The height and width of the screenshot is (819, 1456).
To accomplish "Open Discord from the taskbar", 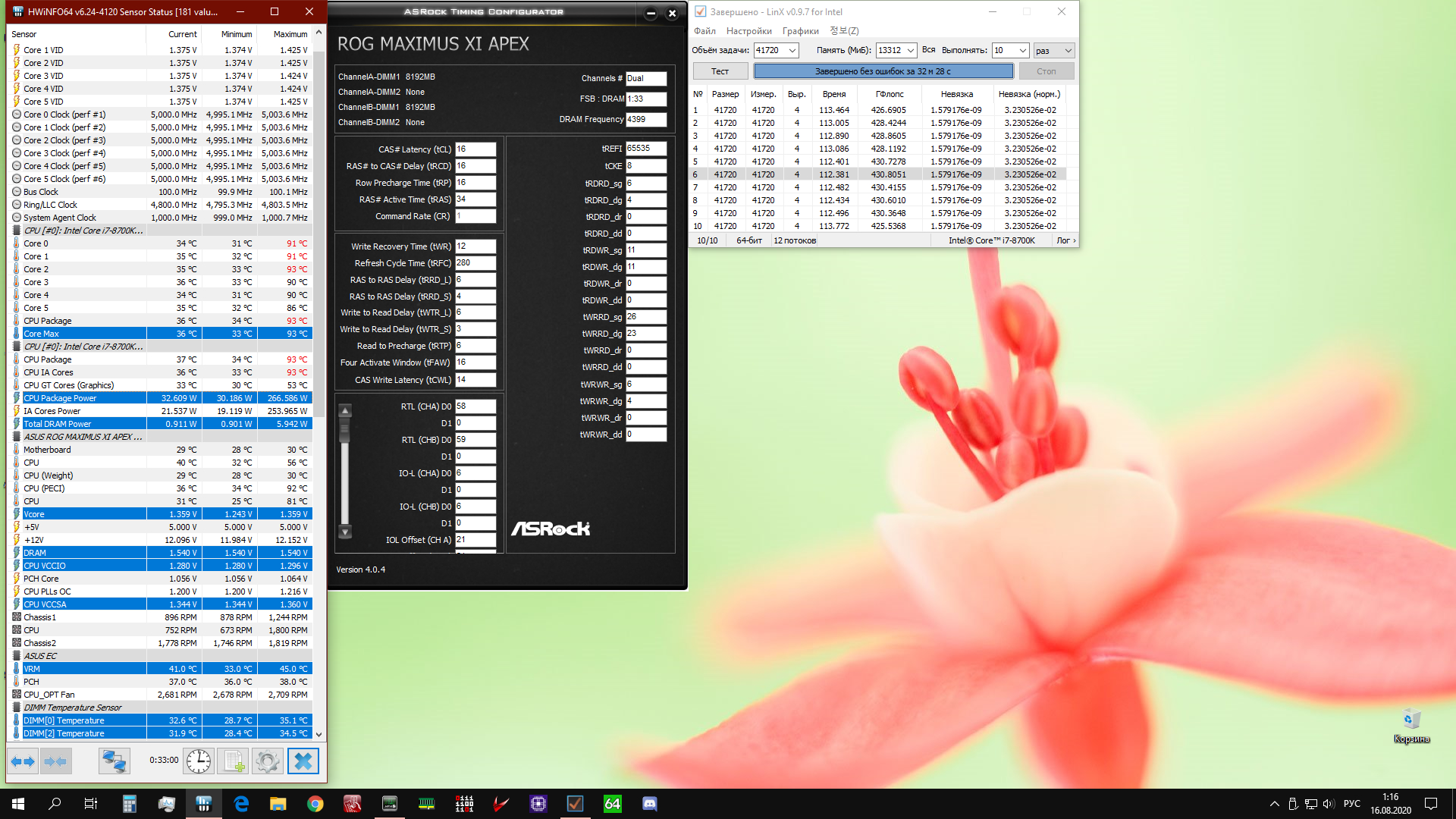I will 650,804.
